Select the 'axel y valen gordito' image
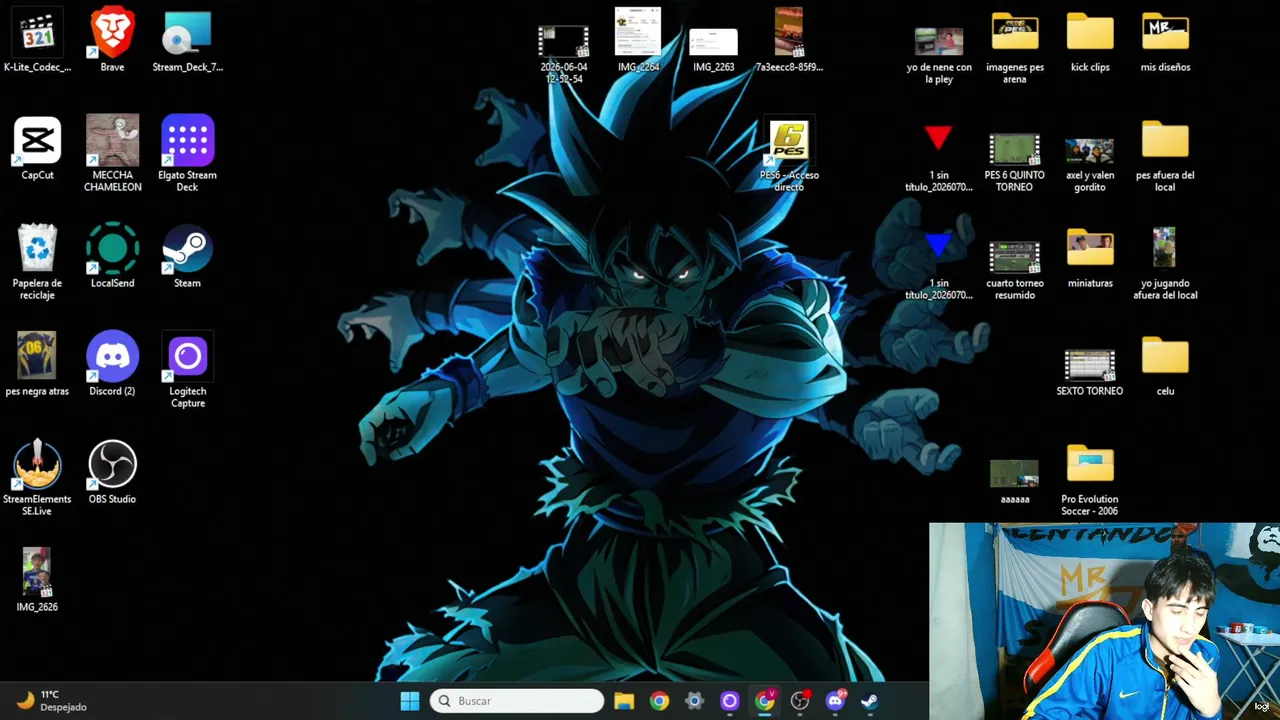The height and width of the screenshot is (720, 1280). coord(1090,165)
